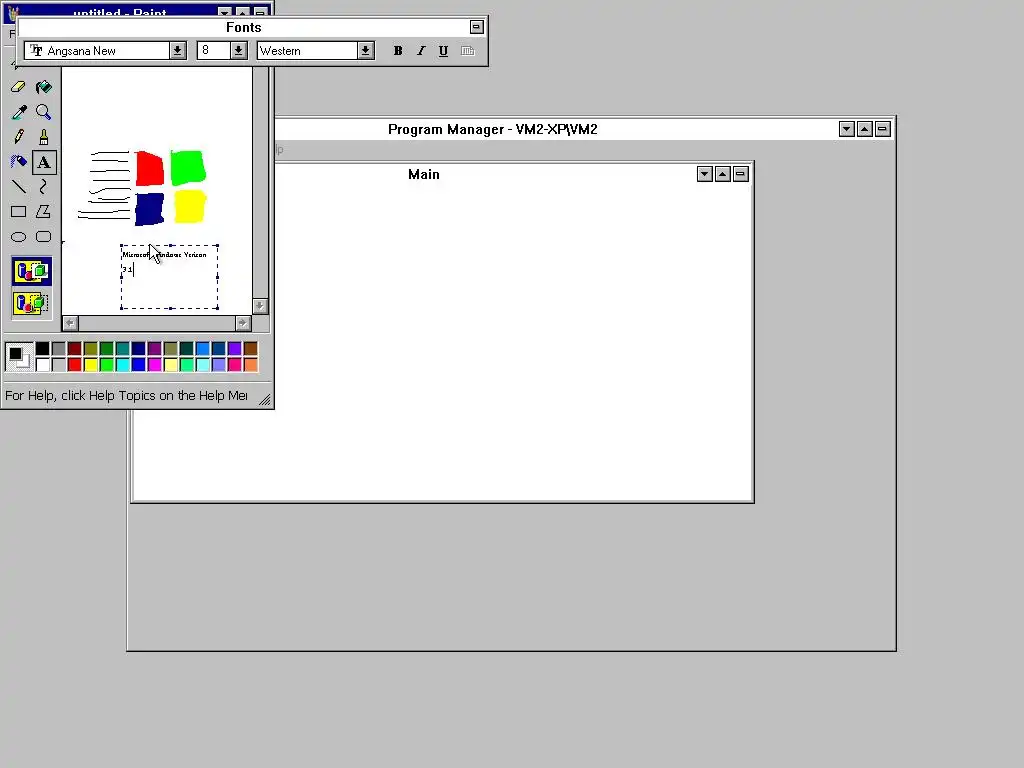Click the canvas horizontal scroll right arrow
This screenshot has height=768, width=1024.
click(x=242, y=323)
